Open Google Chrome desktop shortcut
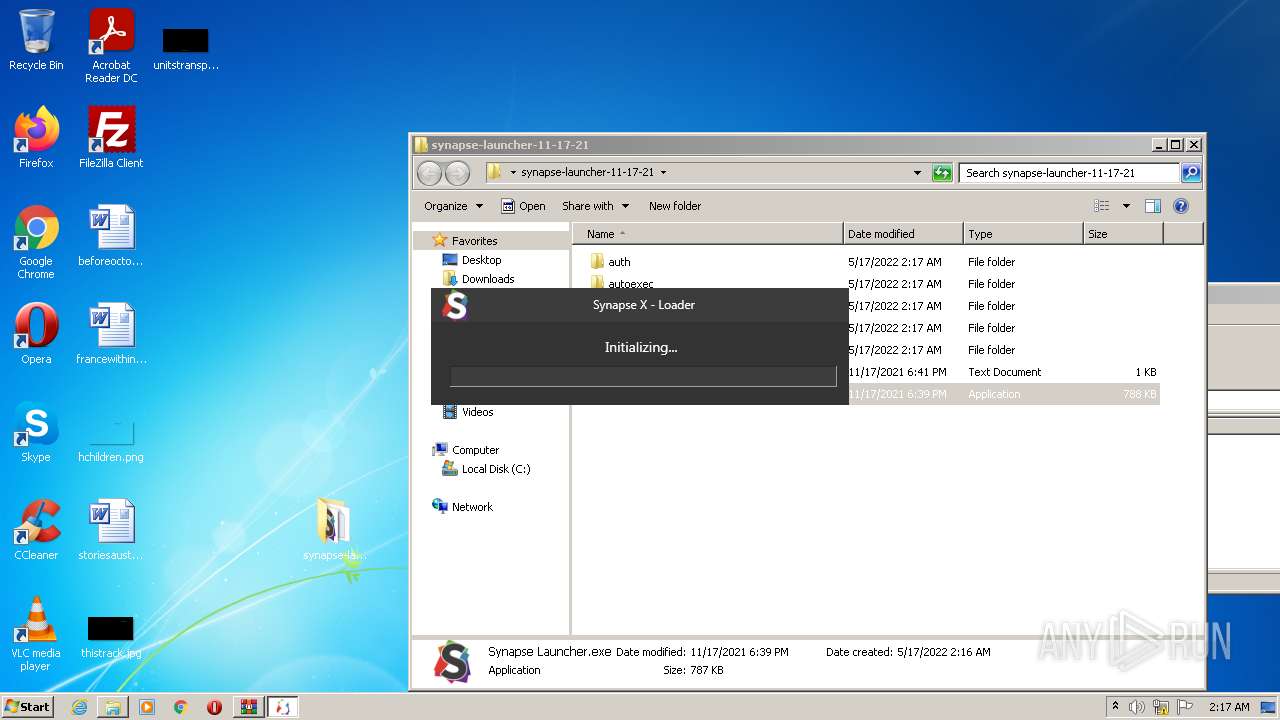1280x720 pixels. [36, 242]
